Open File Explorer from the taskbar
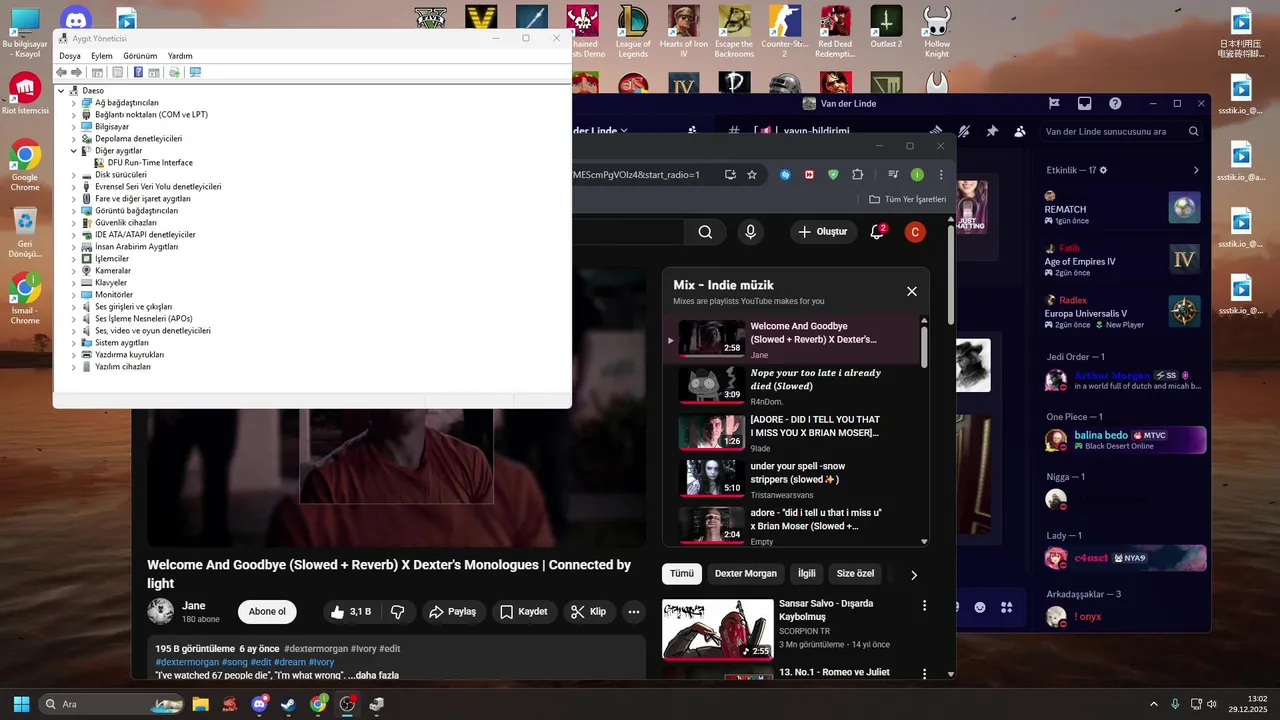1280x720 pixels. click(x=200, y=704)
